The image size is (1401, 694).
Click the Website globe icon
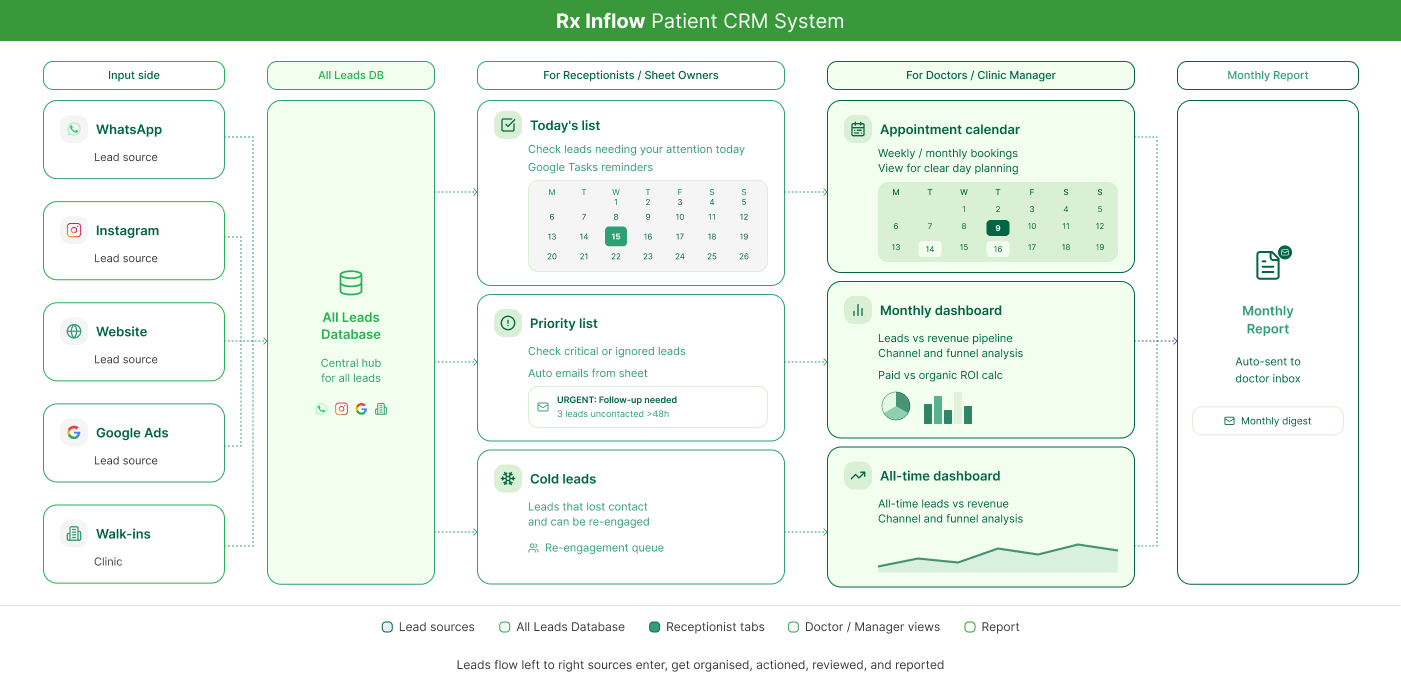click(x=74, y=331)
